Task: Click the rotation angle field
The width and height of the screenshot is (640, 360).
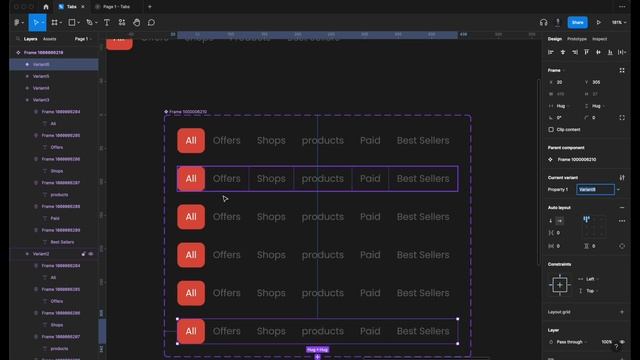Action: (x=562, y=118)
